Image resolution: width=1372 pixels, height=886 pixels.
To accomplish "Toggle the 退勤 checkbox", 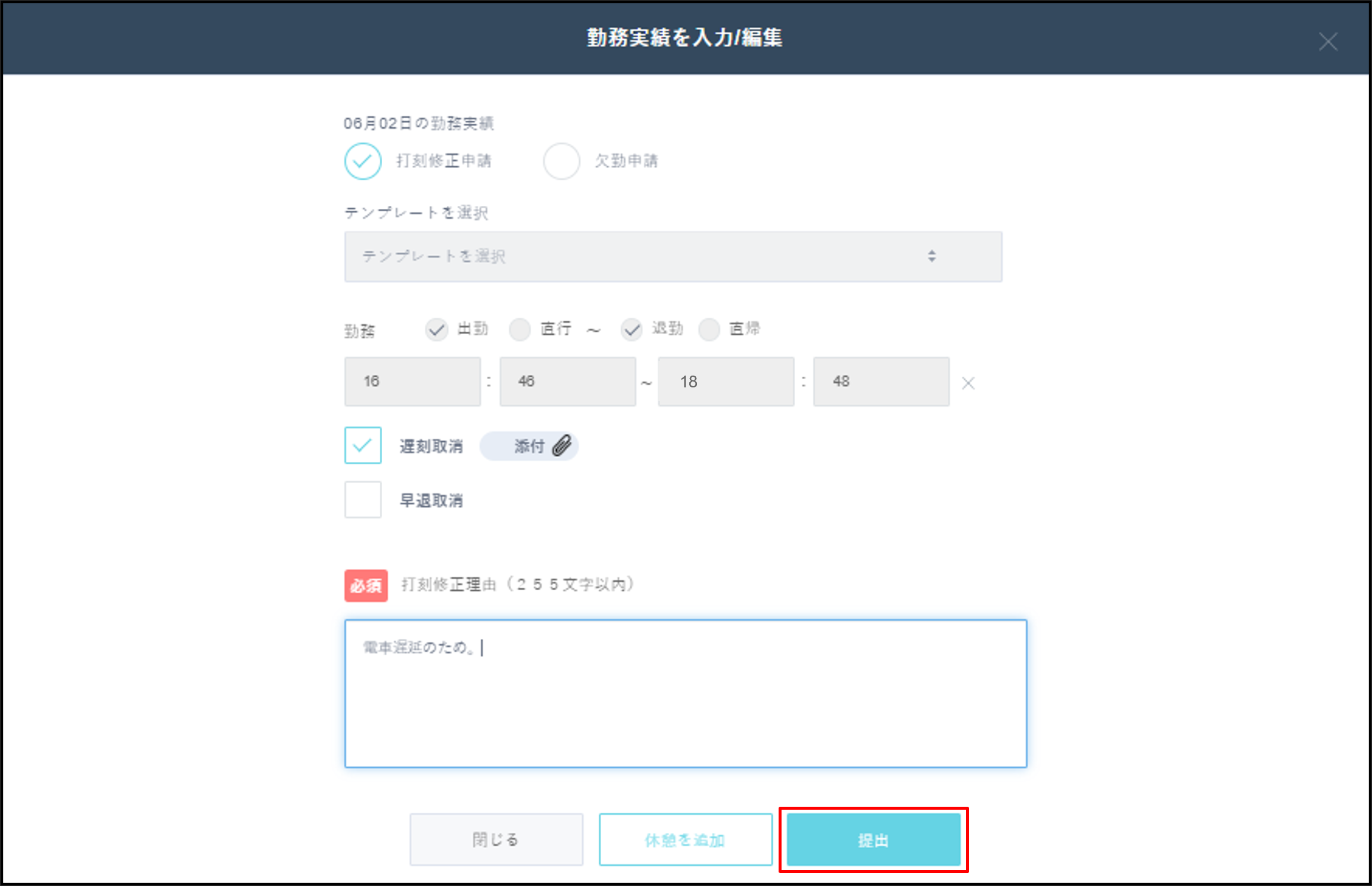I will (631, 329).
